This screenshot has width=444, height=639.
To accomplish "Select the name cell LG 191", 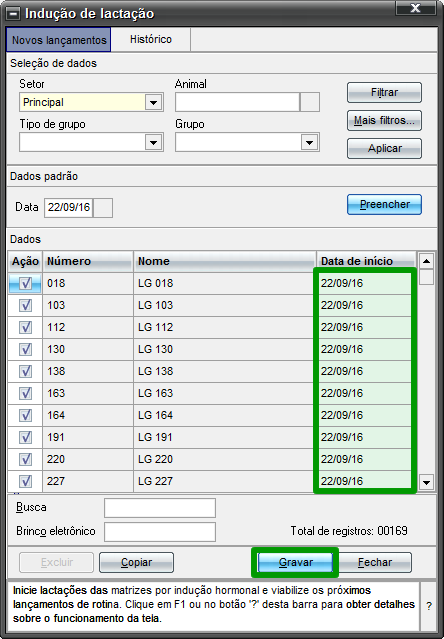I will pyautogui.click(x=225, y=437).
